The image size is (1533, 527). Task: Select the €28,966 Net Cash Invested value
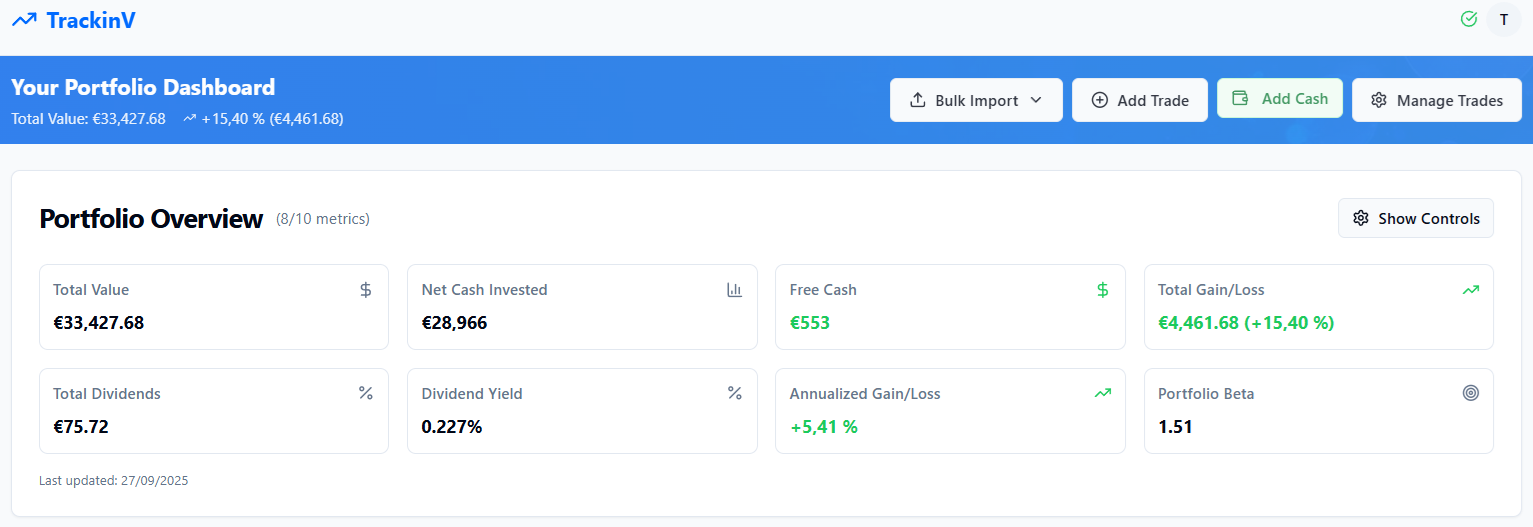click(x=454, y=322)
